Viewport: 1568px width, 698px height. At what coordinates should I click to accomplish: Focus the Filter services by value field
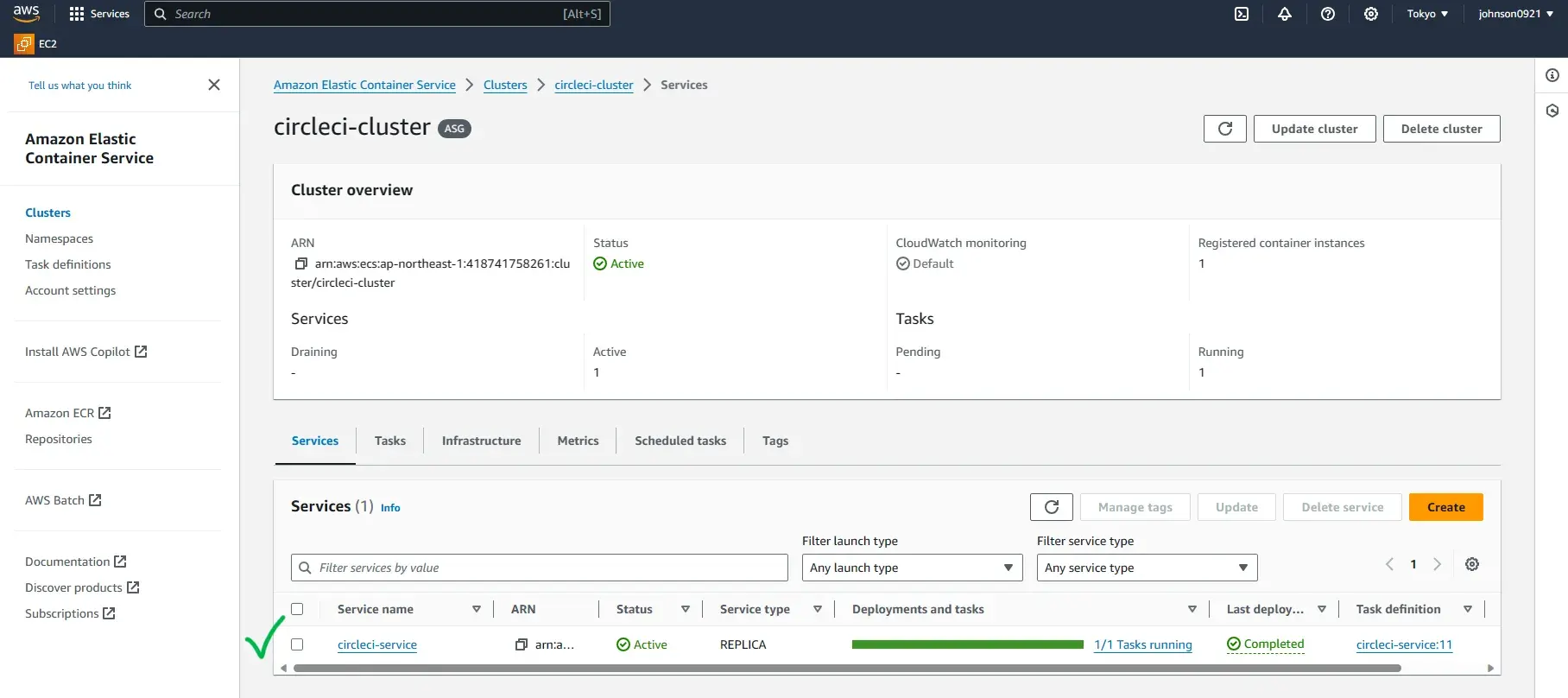540,568
